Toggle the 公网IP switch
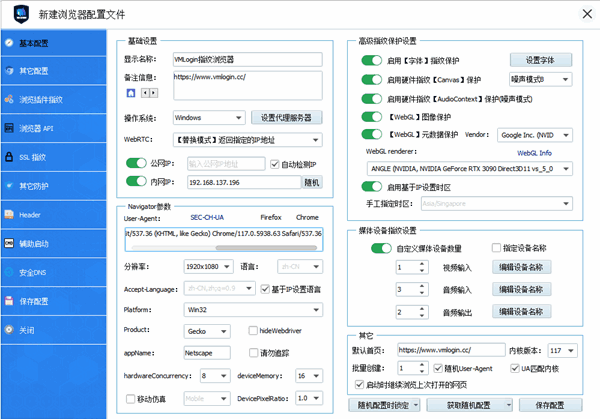 click(136, 164)
